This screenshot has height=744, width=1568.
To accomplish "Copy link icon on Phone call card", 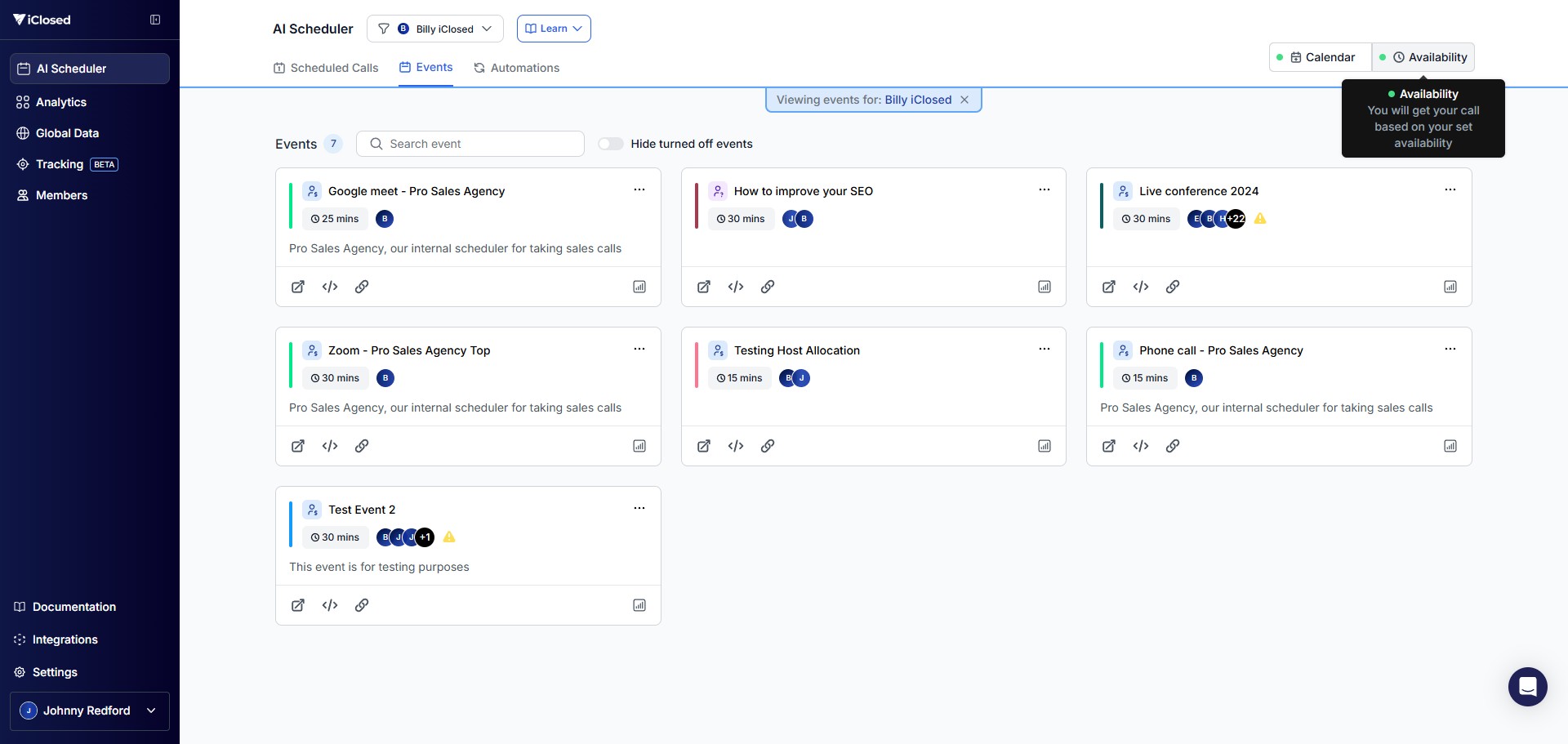I will tap(1173, 446).
